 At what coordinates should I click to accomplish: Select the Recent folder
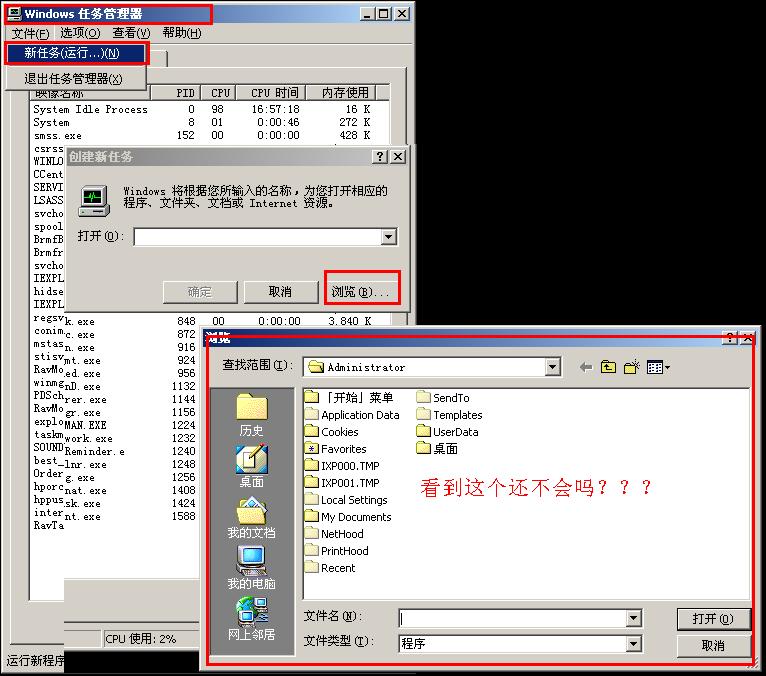330,568
